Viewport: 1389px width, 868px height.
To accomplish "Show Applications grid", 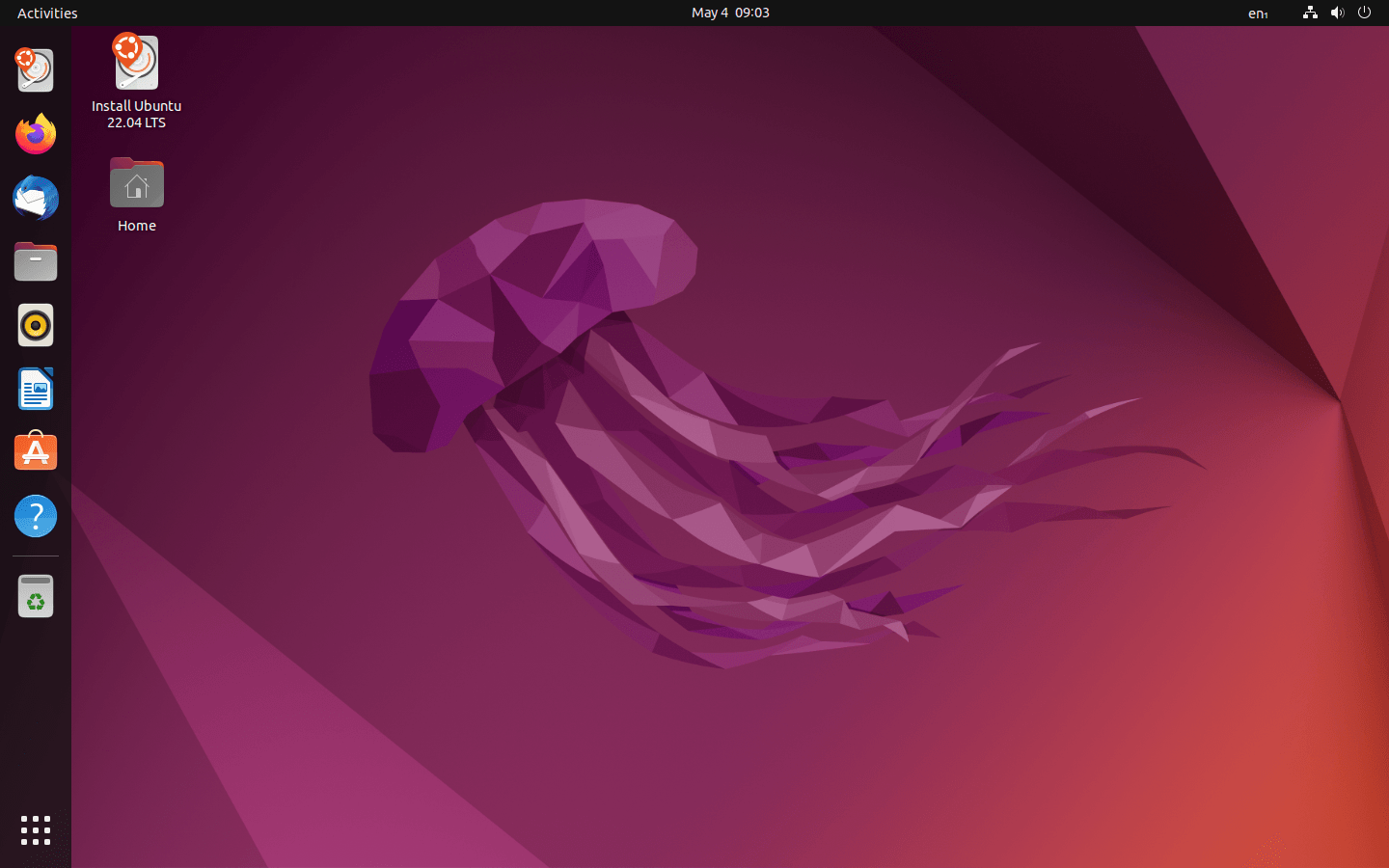I will click(x=36, y=830).
